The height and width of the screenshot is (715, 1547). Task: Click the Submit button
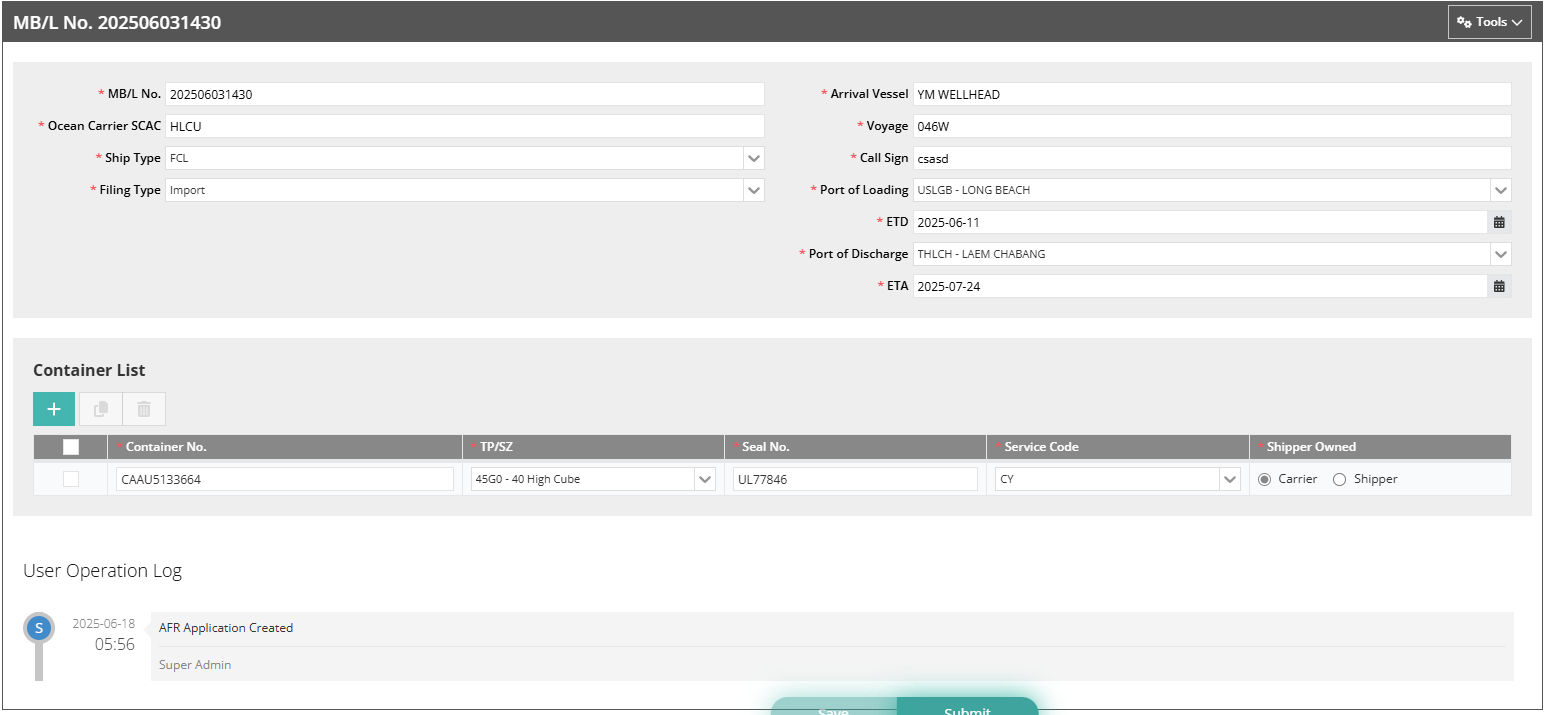coord(967,708)
